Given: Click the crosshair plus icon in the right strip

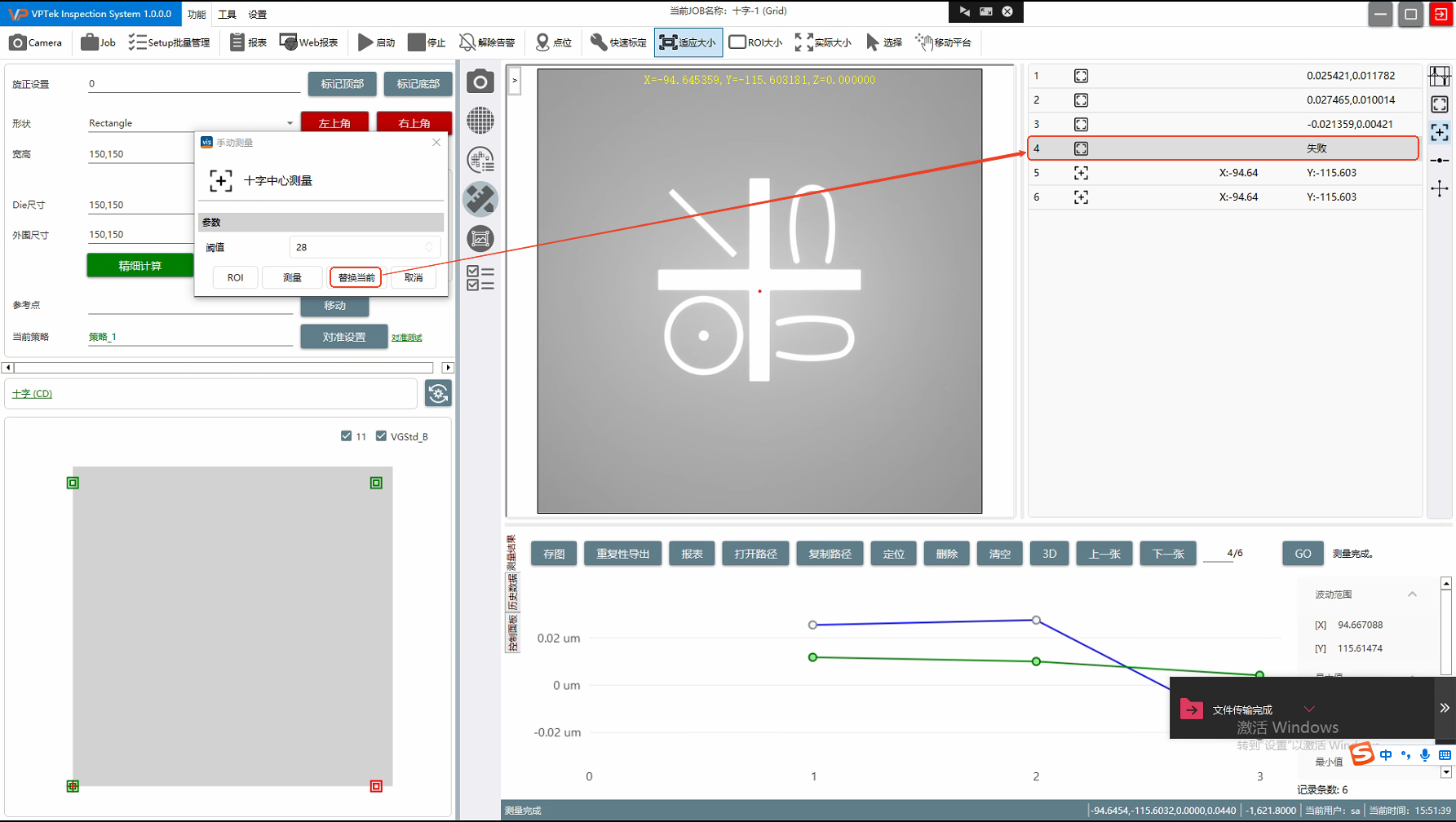Looking at the screenshot, I should (1440, 189).
